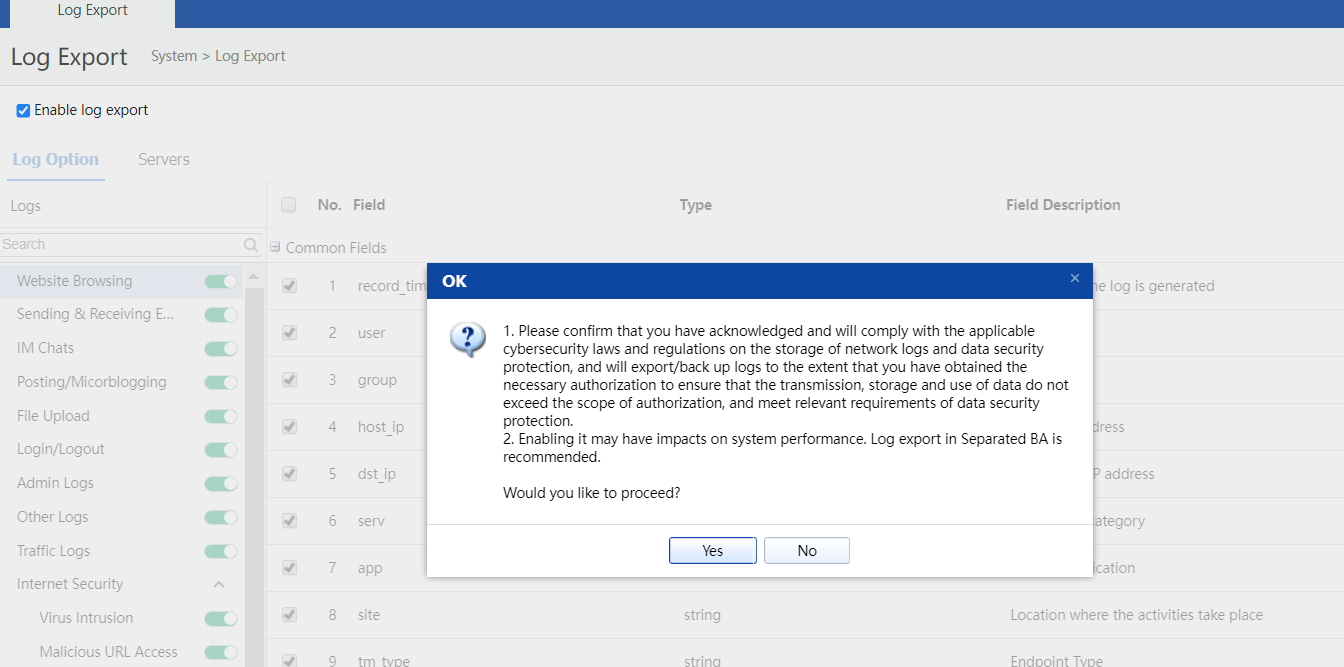Click scroll-up arrow in Logs list

click(x=253, y=276)
